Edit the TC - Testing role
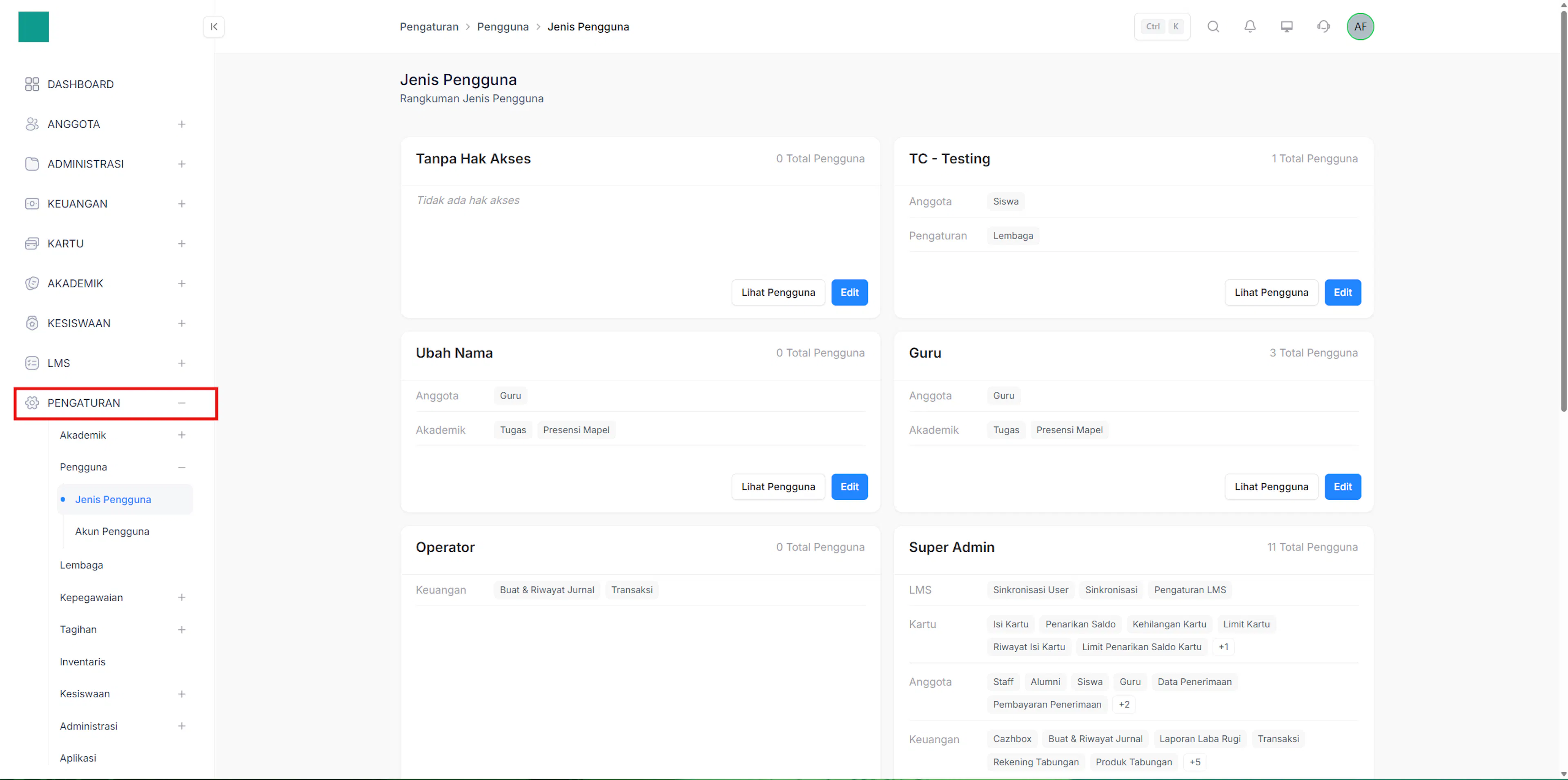The image size is (1568, 780). coord(1343,292)
